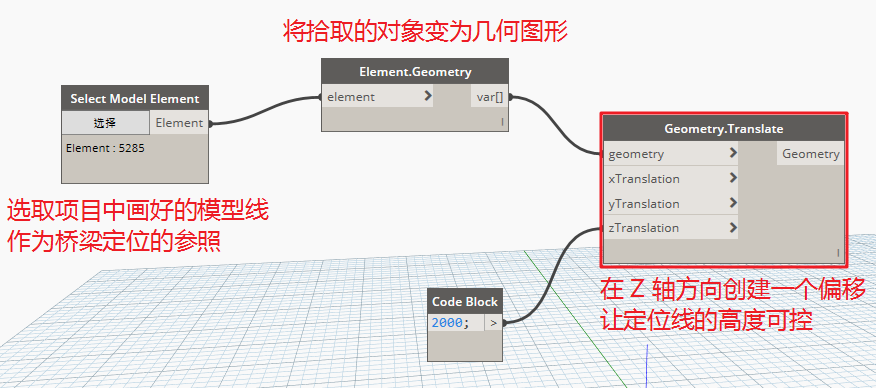The height and width of the screenshot is (388, 876).
Task: Click the lacing indicator on Geometry.Translate node
Action: [x=838, y=253]
